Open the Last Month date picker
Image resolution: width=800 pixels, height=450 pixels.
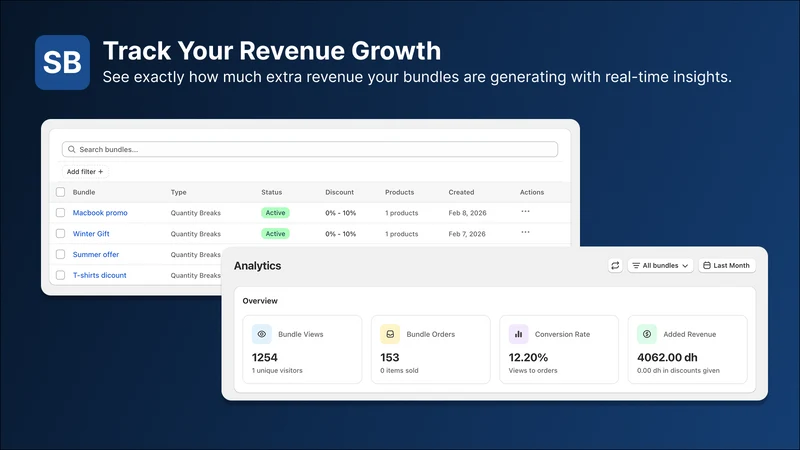(727, 265)
